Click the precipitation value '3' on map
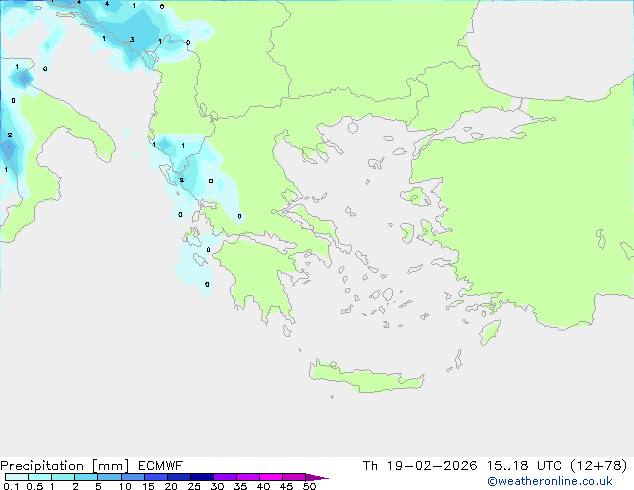The height and width of the screenshot is (490, 634). (132, 40)
